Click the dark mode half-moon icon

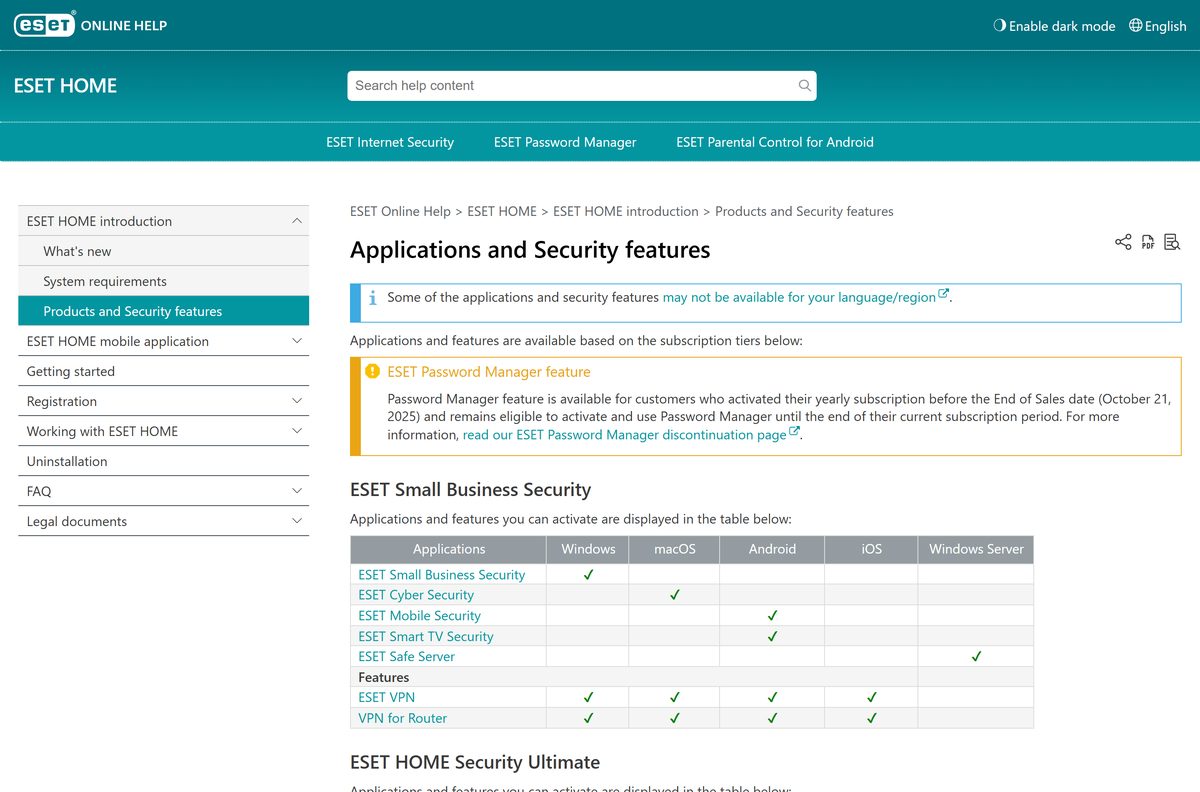click(999, 26)
